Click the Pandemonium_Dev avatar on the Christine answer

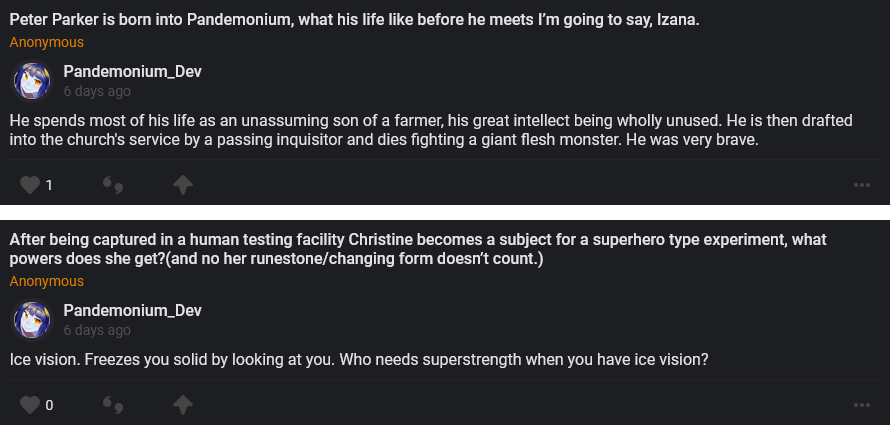(x=32, y=320)
